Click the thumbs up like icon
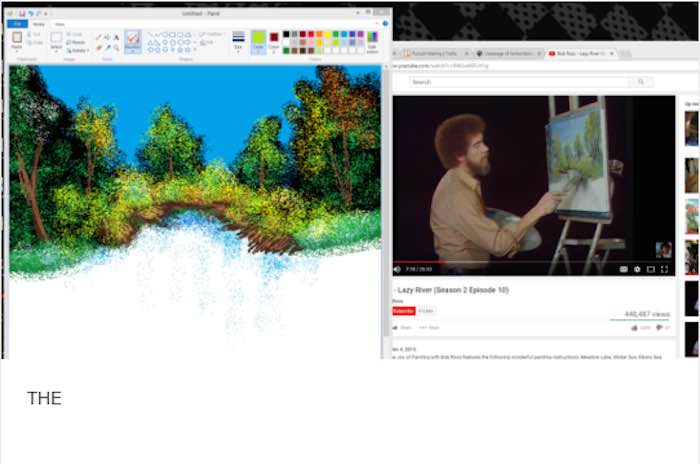Image resolution: width=700 pixels, height=464 pixels. pos(634,327)
